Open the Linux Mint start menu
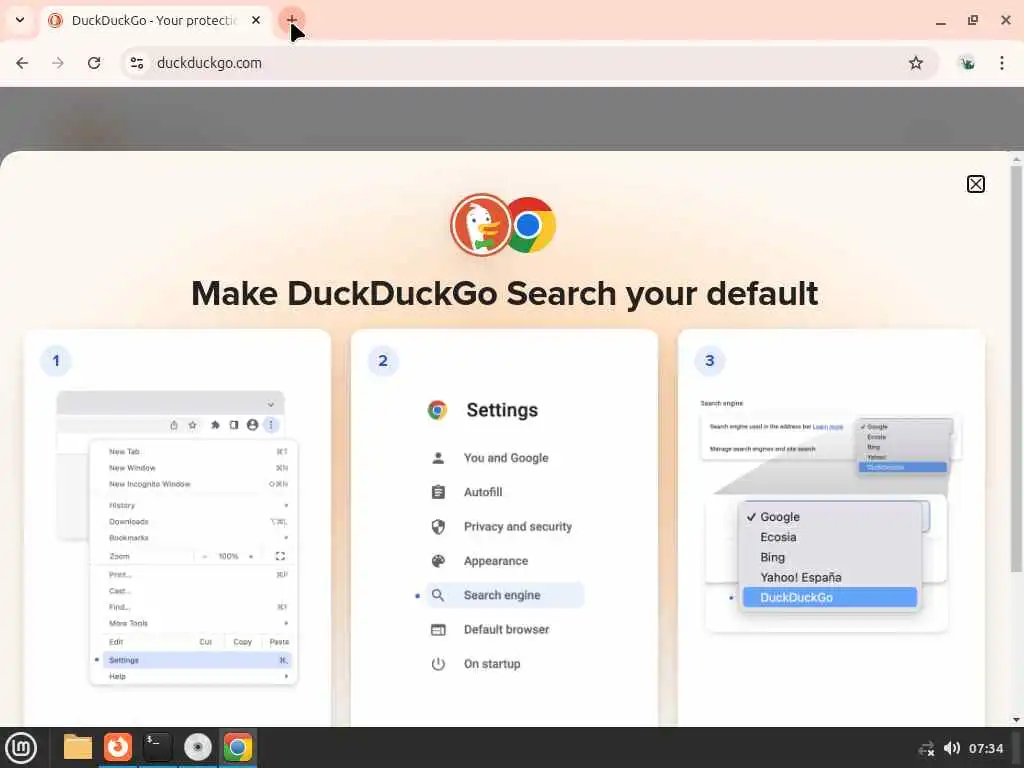 coord(21,747)
